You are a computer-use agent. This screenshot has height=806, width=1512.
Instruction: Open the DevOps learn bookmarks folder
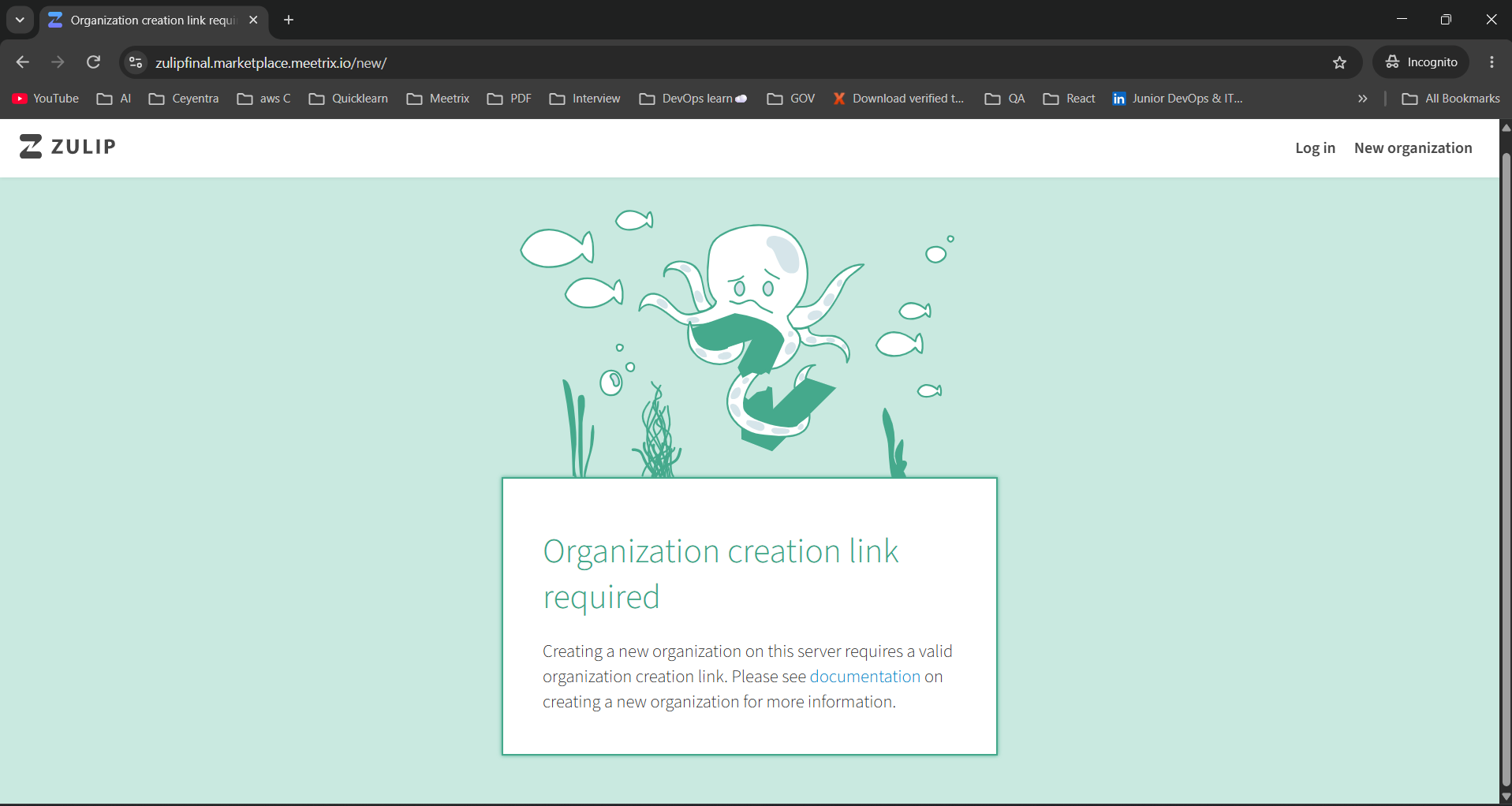coord(693,99)
